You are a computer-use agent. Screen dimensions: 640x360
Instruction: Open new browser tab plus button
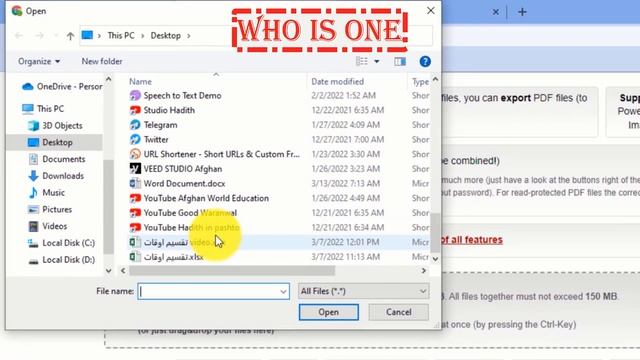click(x=522, y=12)
